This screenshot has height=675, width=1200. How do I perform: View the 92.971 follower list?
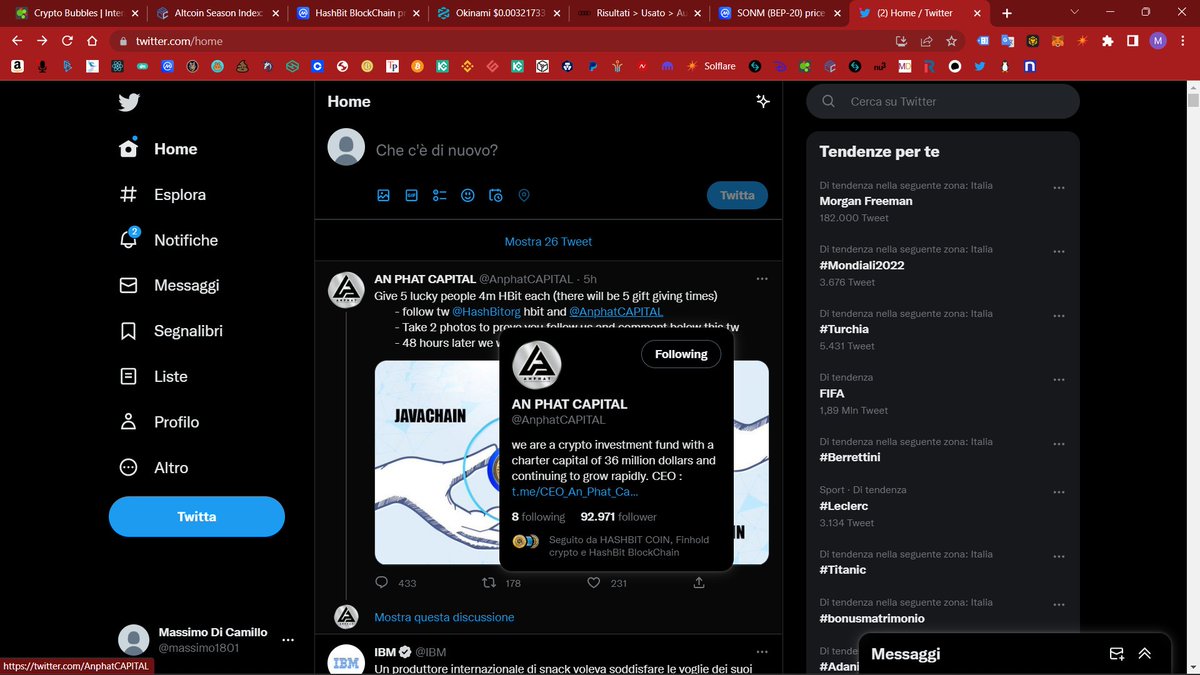tap(619, 517)
